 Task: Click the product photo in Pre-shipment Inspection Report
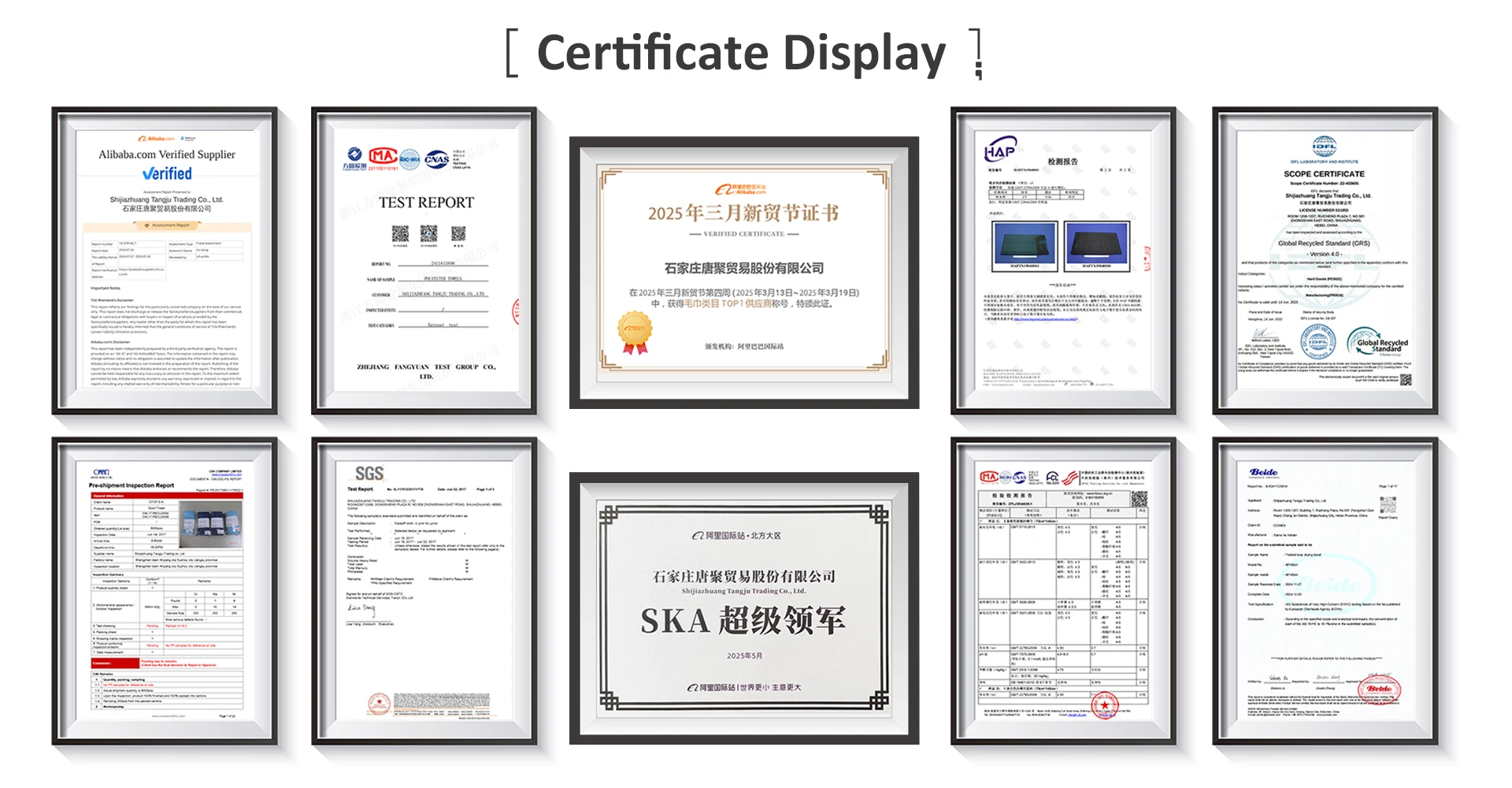[211, 524]
